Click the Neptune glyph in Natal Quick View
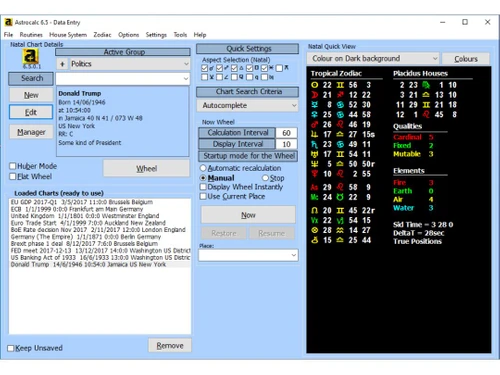Screen dimensions: 500x375 (x=314, y=164)
